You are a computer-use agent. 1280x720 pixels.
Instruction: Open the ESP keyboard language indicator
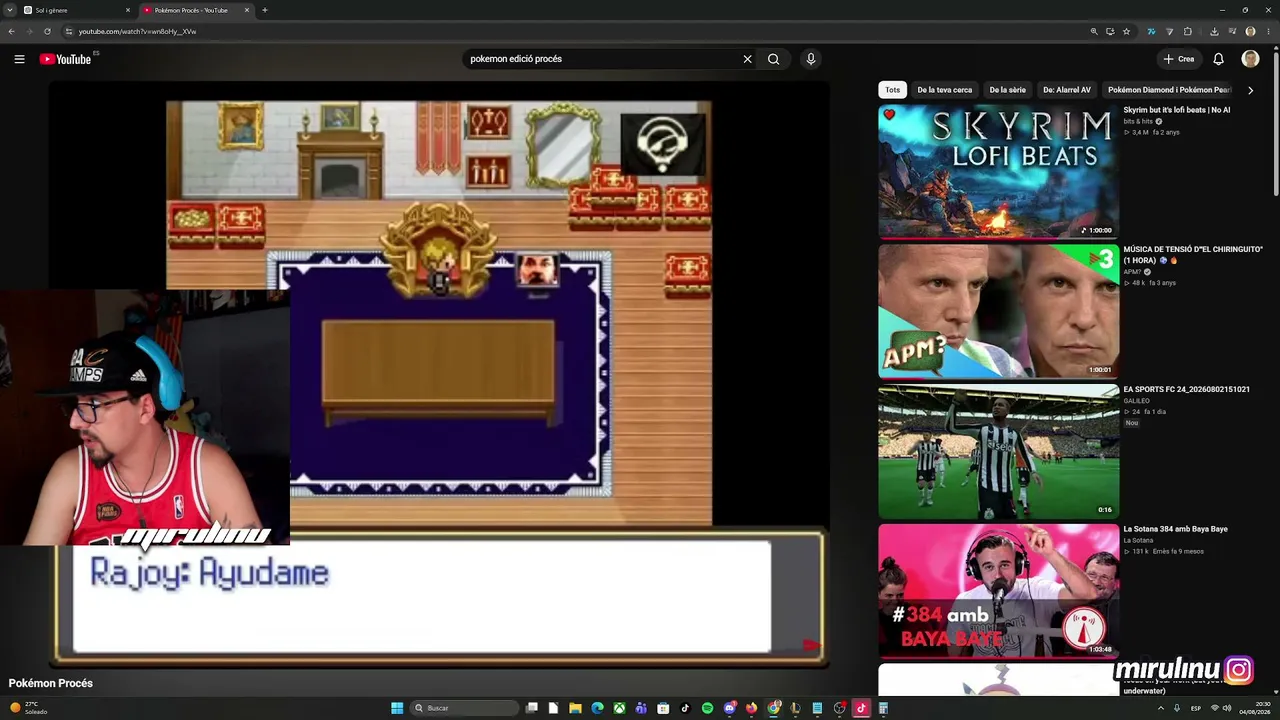click(x=1196, y=708)
